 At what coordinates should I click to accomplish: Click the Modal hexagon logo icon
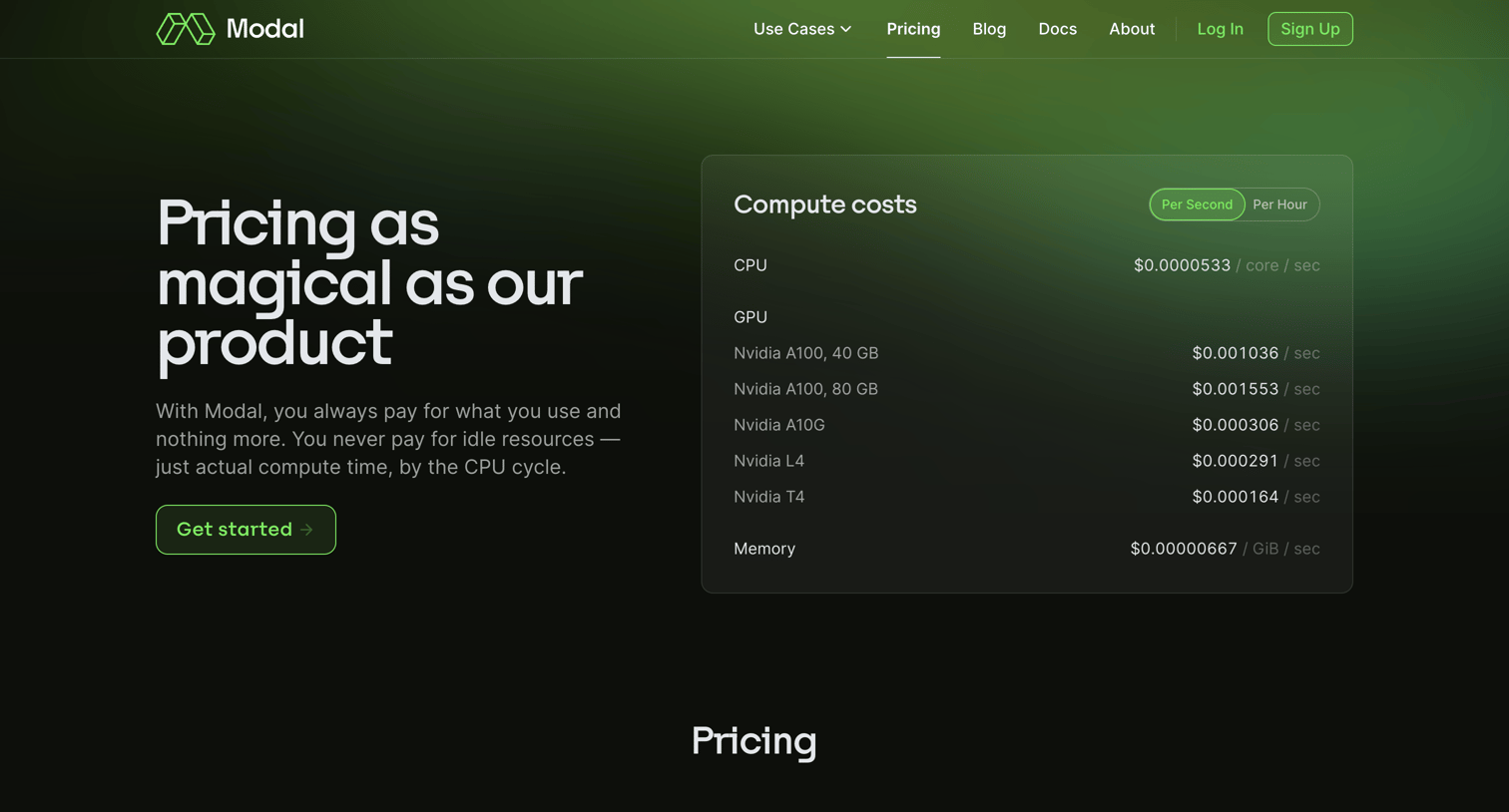coord(186,29)
